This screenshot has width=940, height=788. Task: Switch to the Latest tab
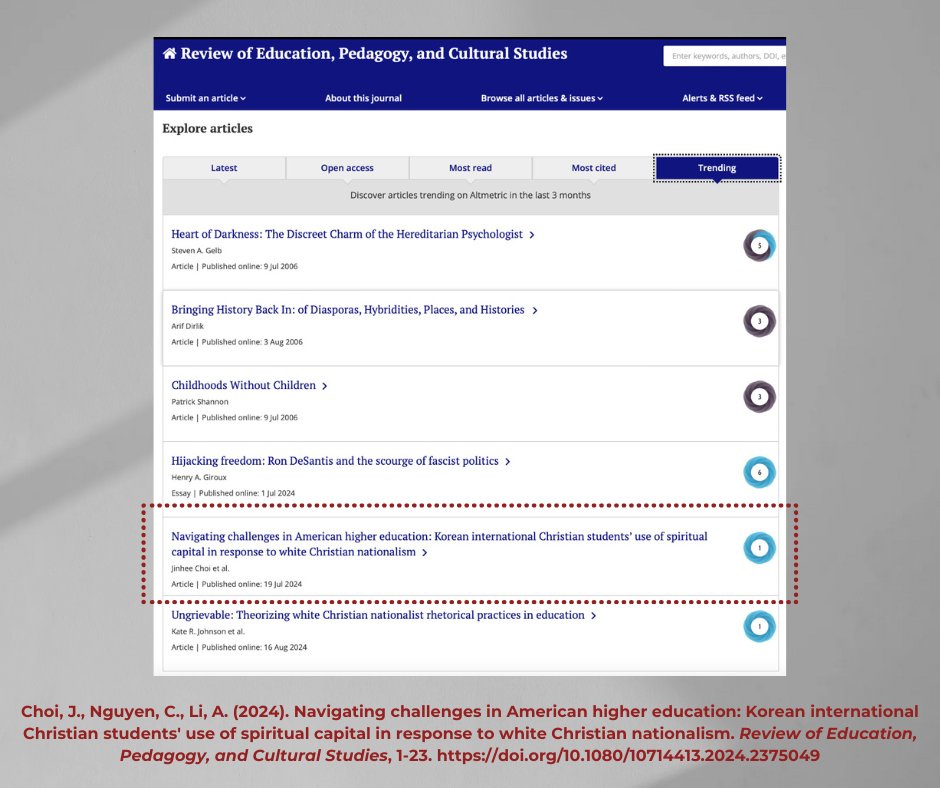(x=224, y=168)
